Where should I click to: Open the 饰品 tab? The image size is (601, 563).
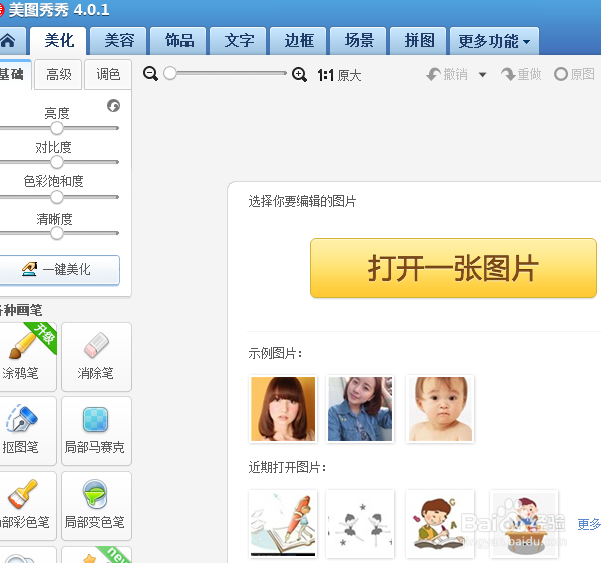click(x=178, y=41)
